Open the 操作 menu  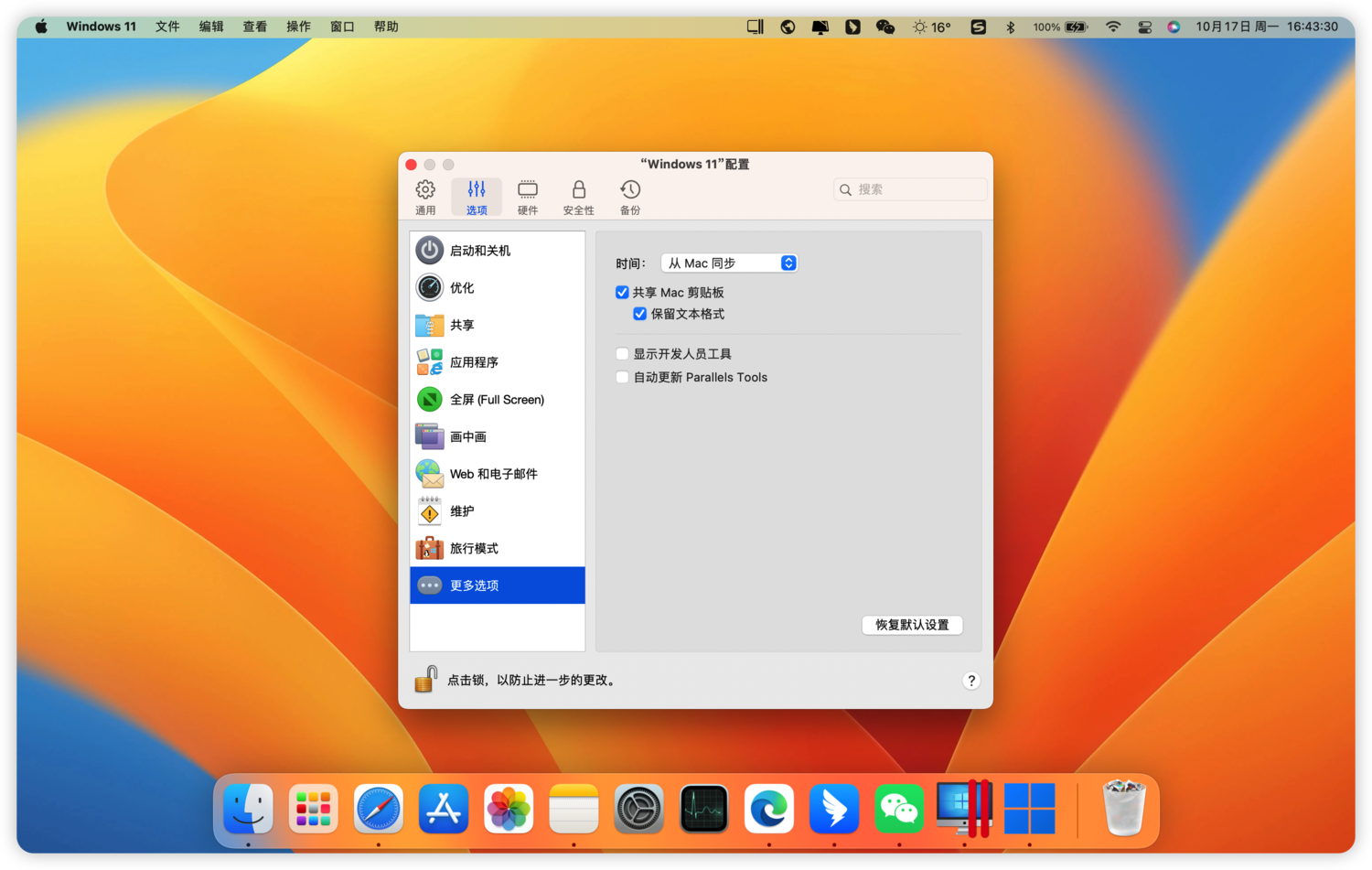coord(298,27)
